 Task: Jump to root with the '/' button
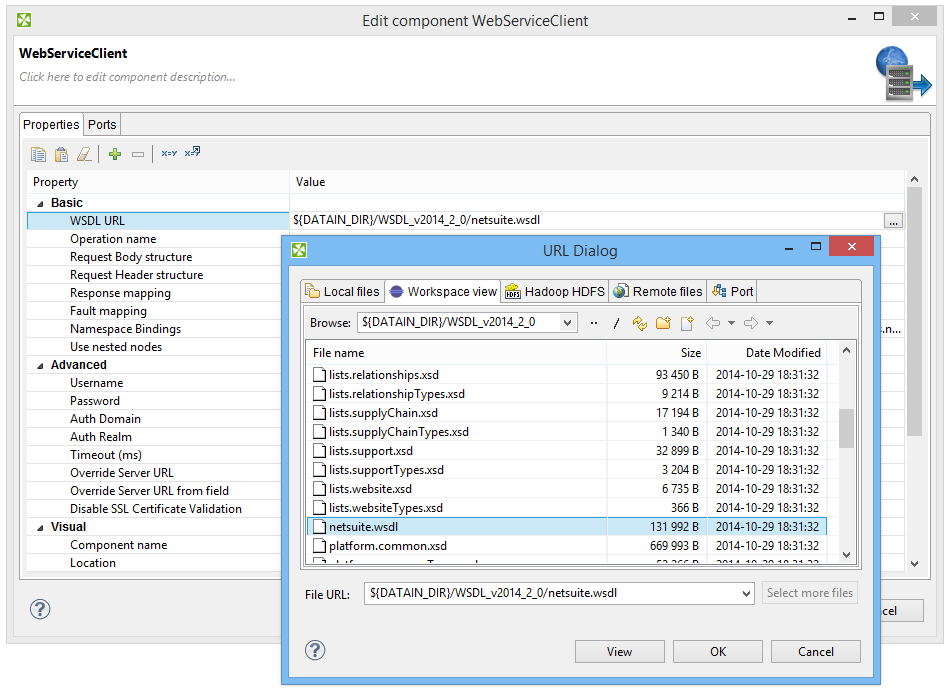616,323
